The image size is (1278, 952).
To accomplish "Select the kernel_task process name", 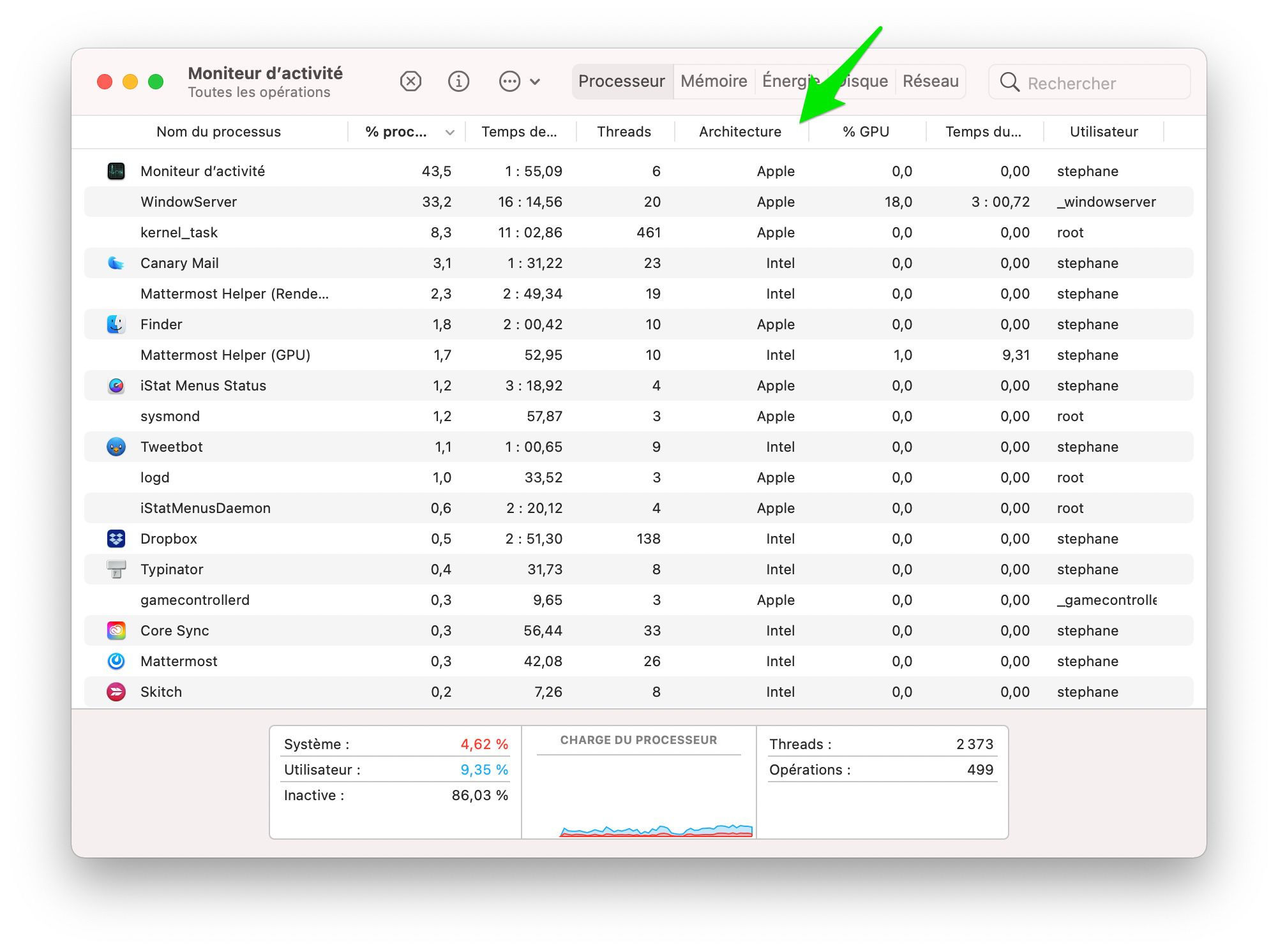I will [179, 232].
